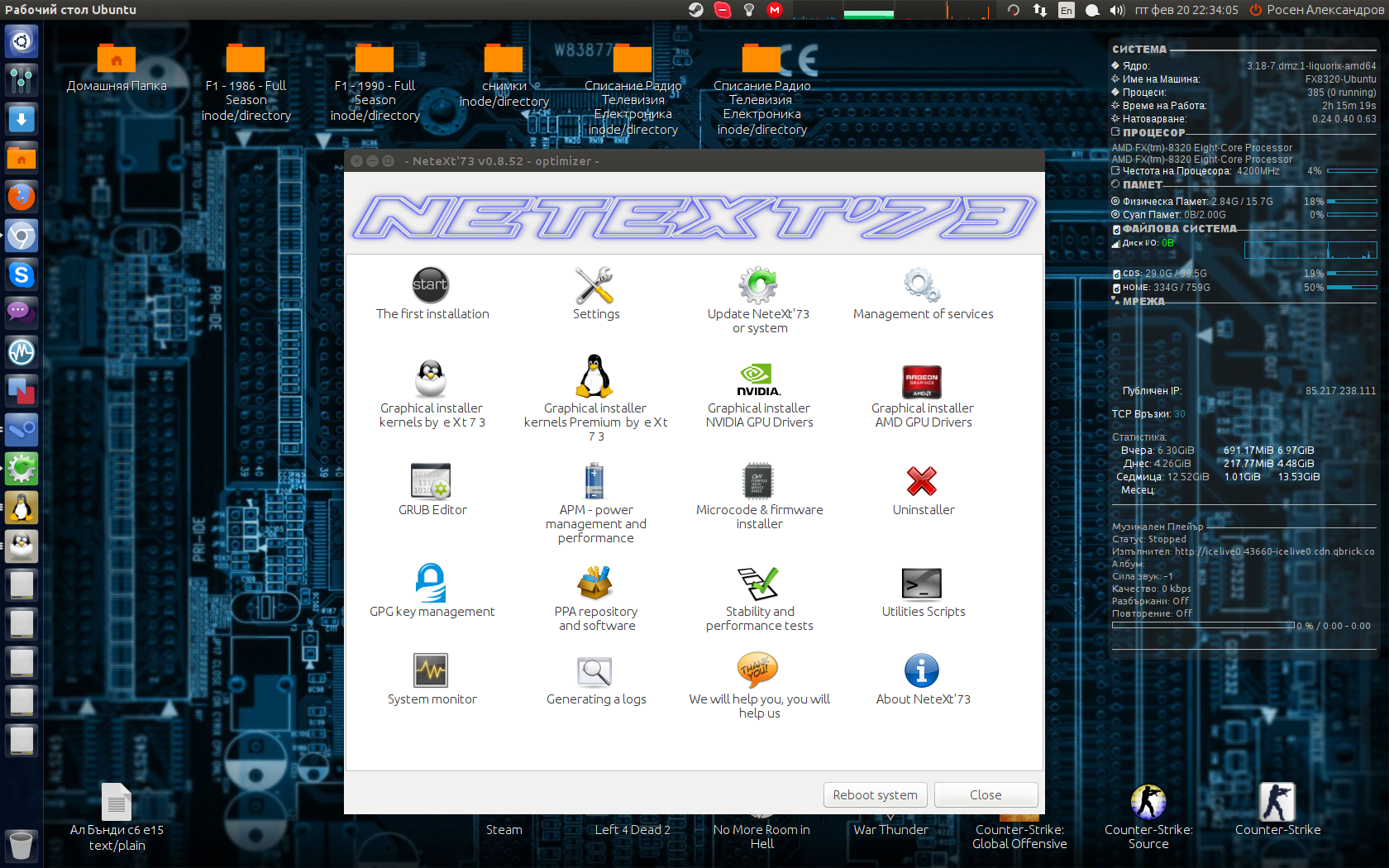Click the физическа памет usage bar
The width and height of the screenshot is (1389, 868).
(1352, 202)
